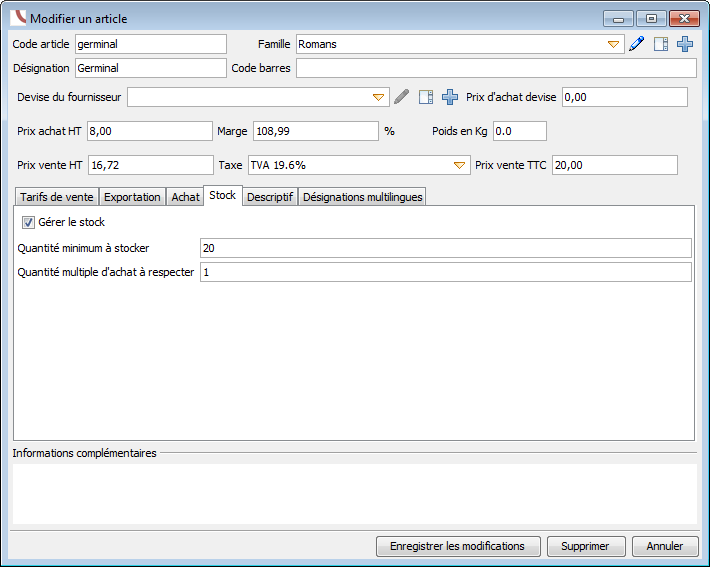Click the blue pencil icon beside Famille
Image resolution: width=710 pixels, height=567 pixels.
[x=636, y=44]
